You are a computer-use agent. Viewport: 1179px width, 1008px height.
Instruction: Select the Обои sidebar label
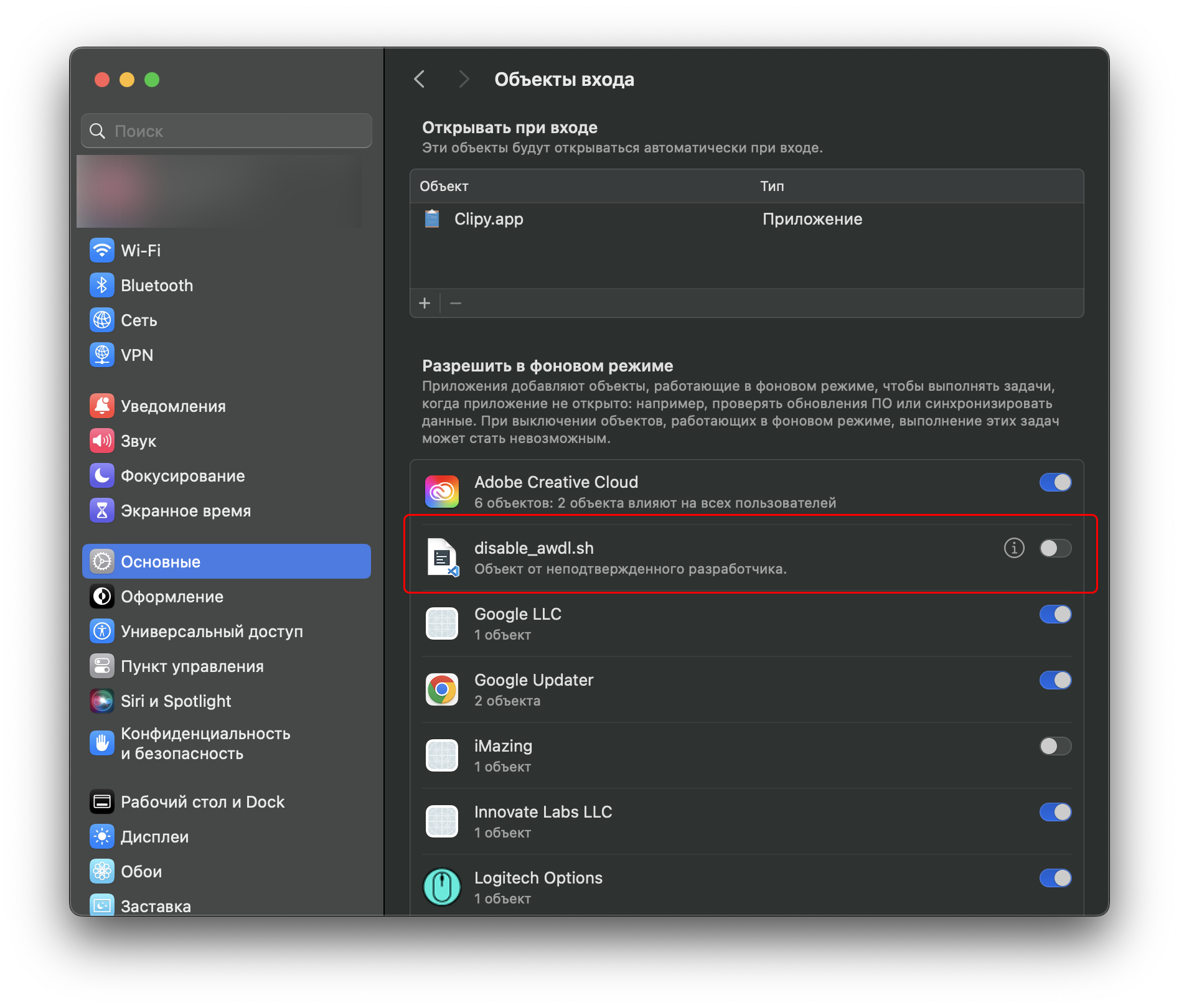(141, 872)
